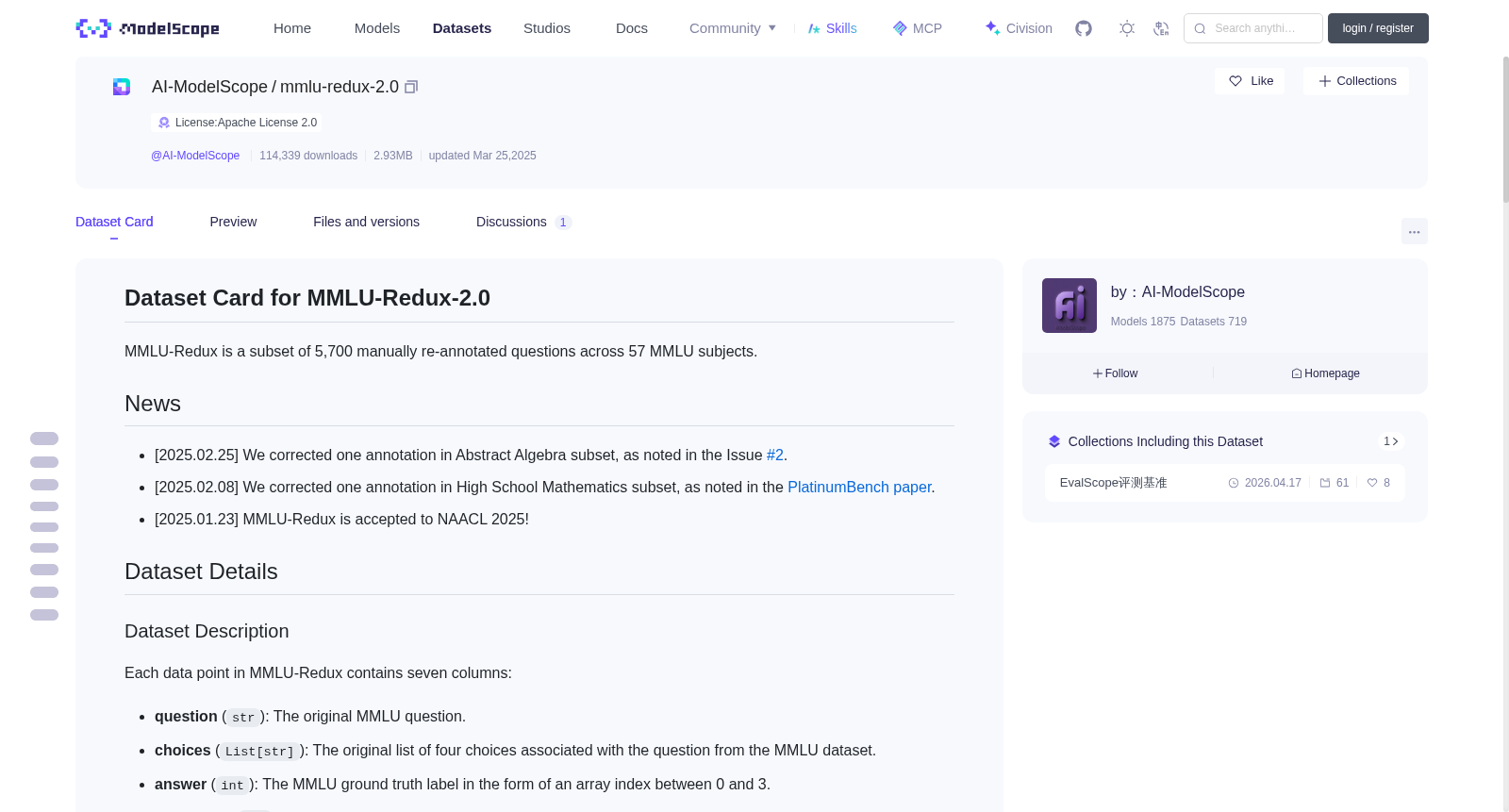Click the heart icon on the Like button
Image resolution: width=1509 pixels, height=812 pixels.
pos(1235,81)
